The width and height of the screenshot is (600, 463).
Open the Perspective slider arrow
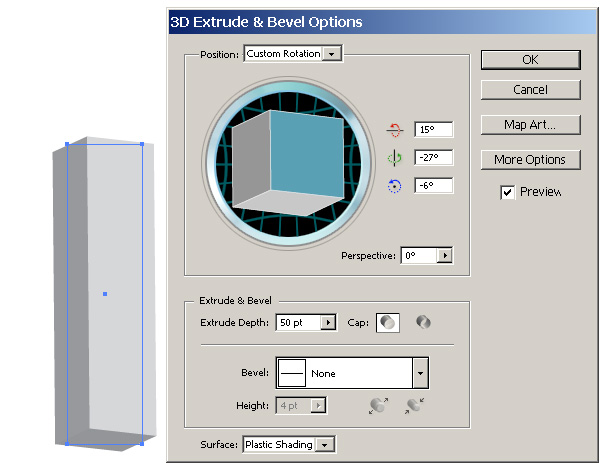click(445, 256)
